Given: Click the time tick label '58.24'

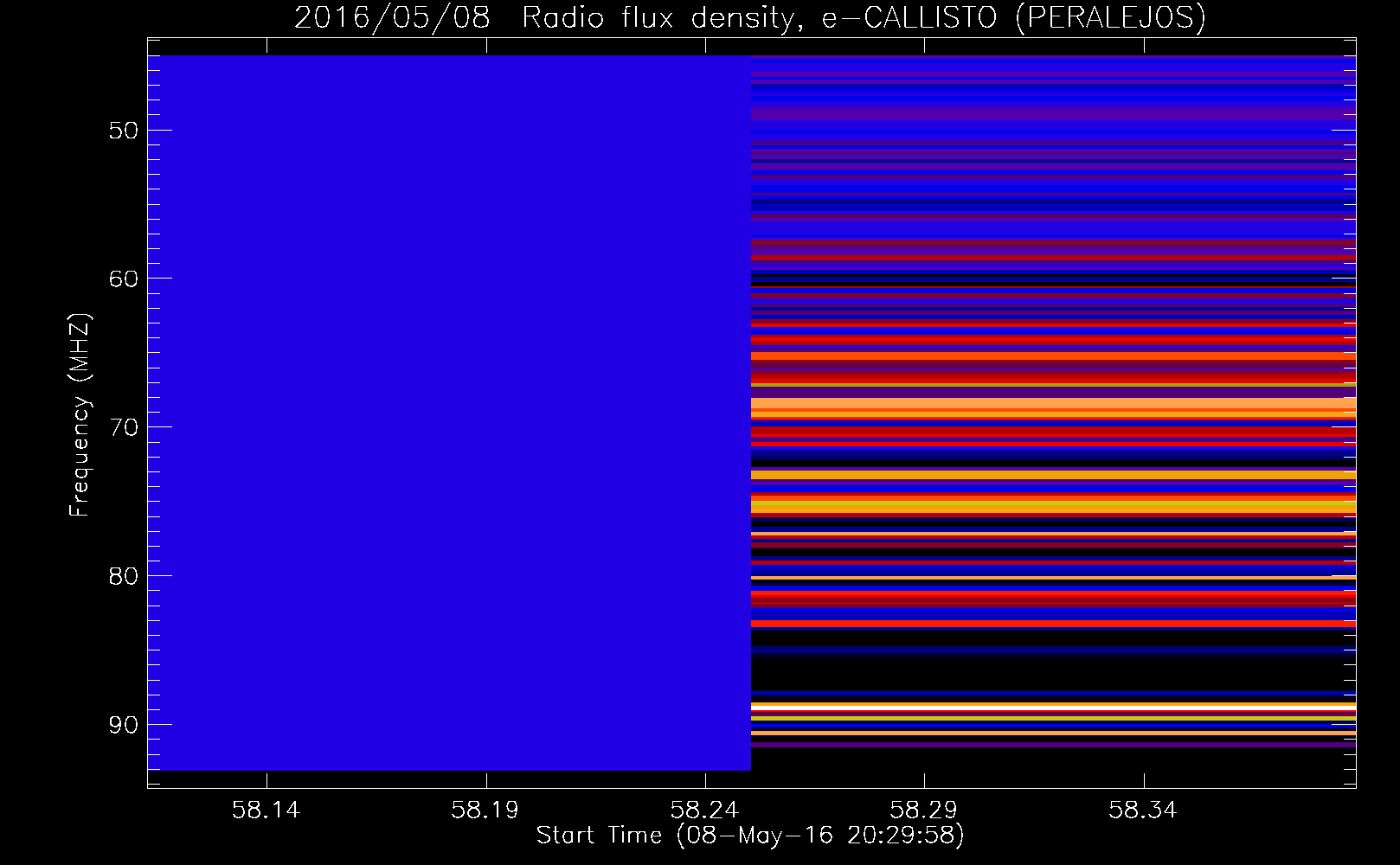Looking at the screenshot, I should pos(705,810).
